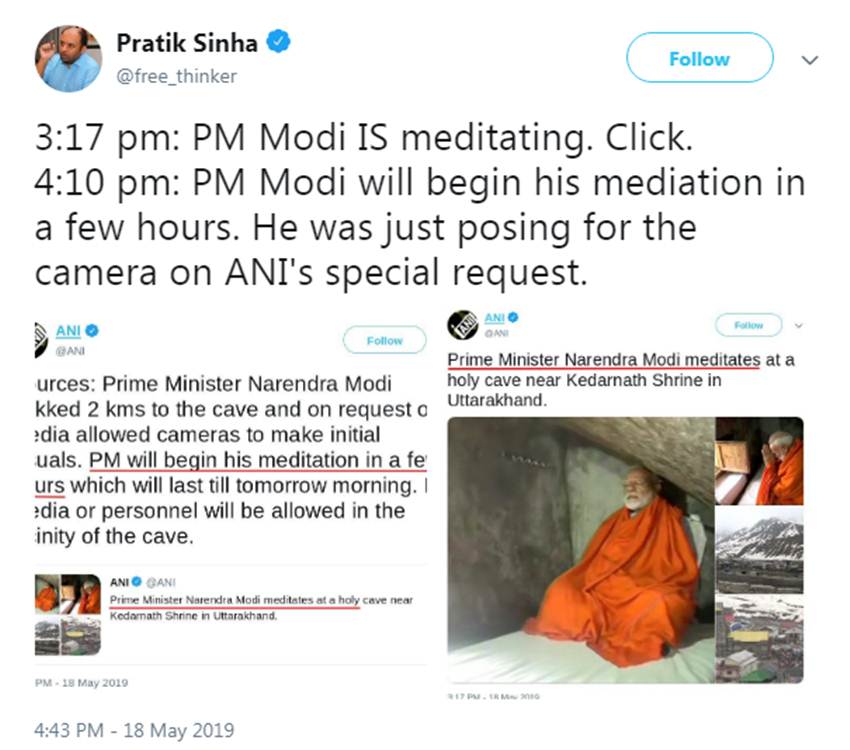The height and width of the screenshot is (750, 850).
Task: Click the partially cut ANI logo in the left tweet
Action: tap(41, 335)
